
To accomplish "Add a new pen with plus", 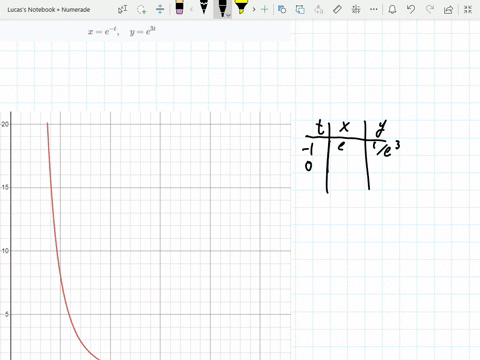I will click(264, 9).
